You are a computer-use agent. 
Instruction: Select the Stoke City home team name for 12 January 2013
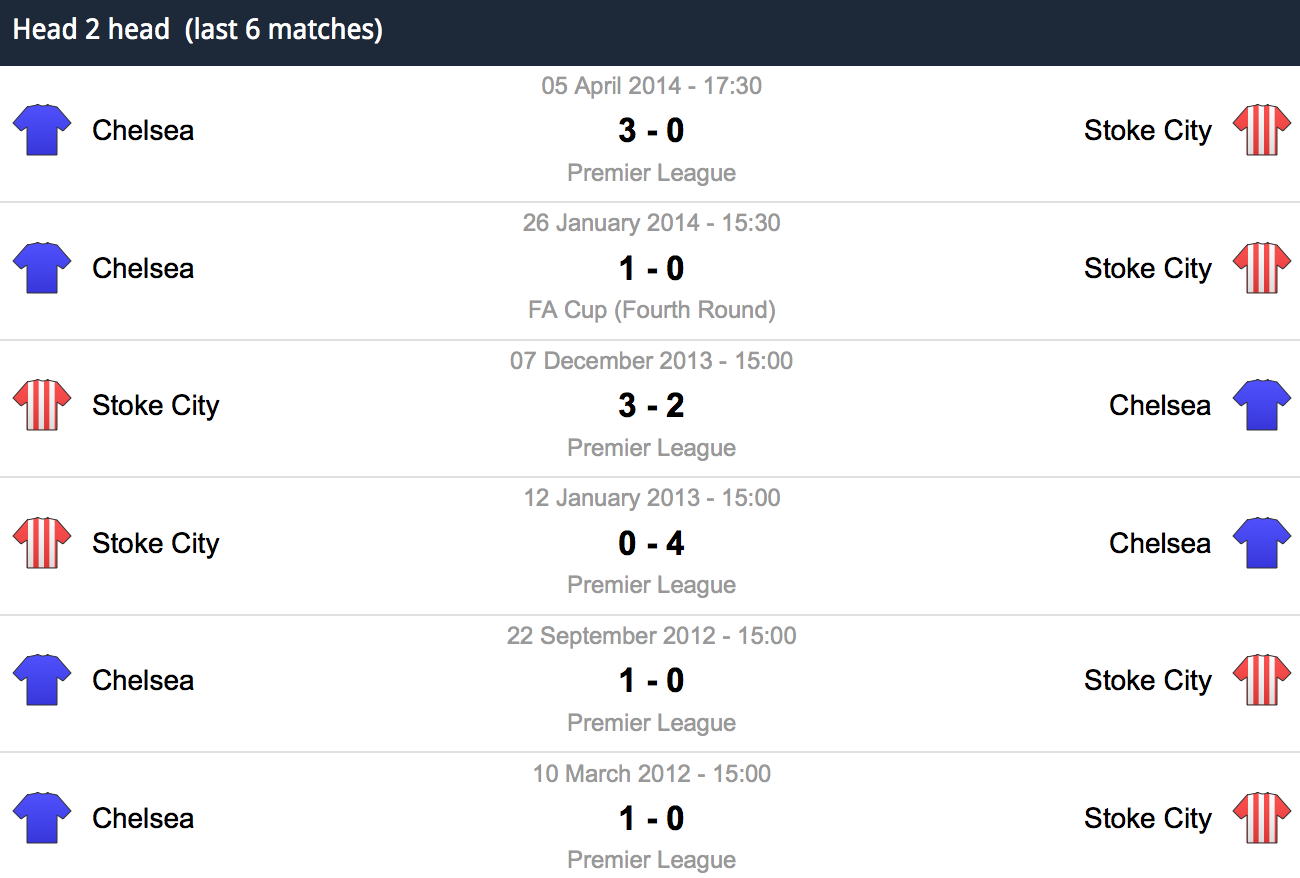click(x=156, y=543)
